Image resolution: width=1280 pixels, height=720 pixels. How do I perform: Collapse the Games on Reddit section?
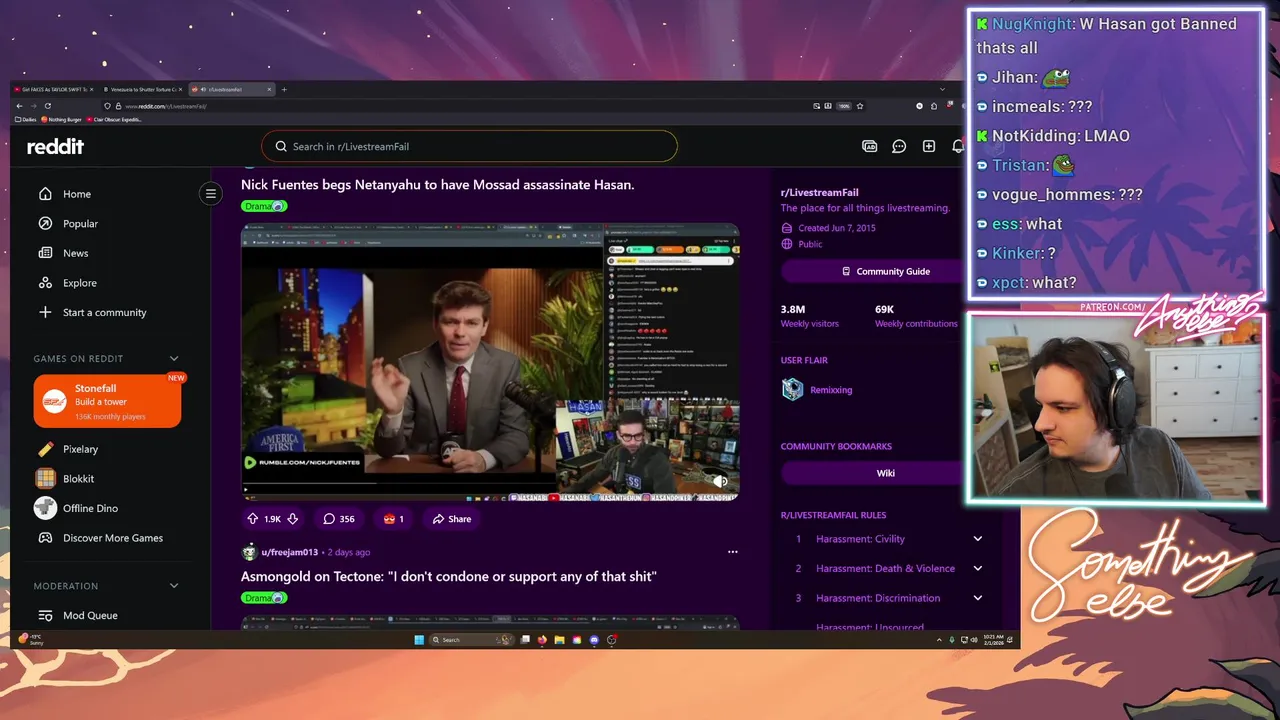[174, 358]
